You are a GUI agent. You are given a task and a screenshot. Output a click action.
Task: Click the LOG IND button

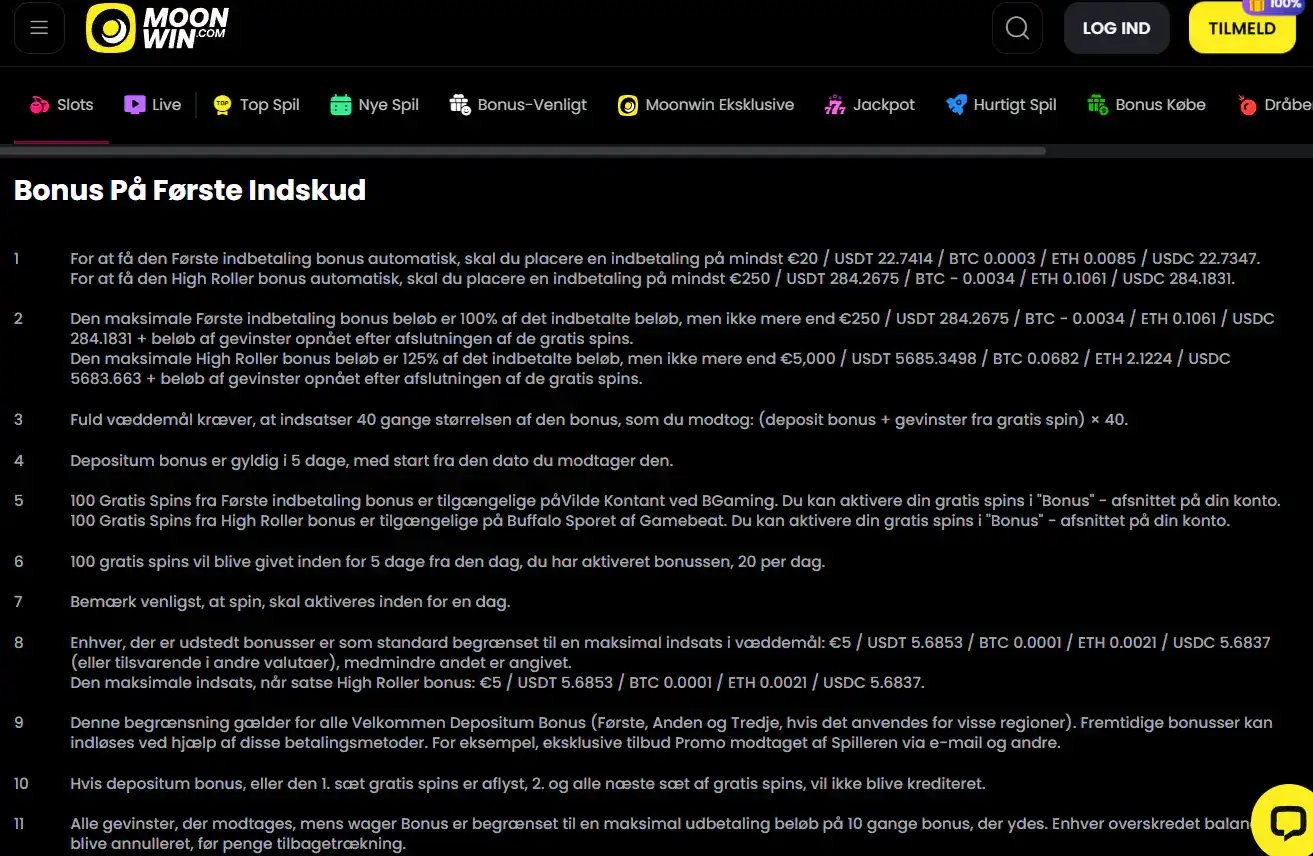(1116, 28)
